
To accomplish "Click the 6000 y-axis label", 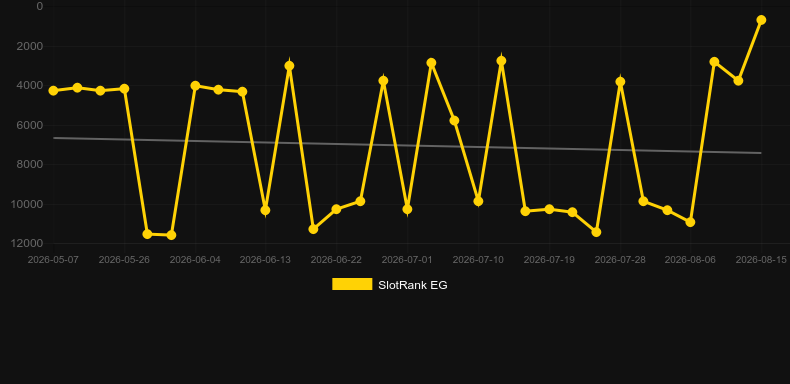I will click(30, 125).
